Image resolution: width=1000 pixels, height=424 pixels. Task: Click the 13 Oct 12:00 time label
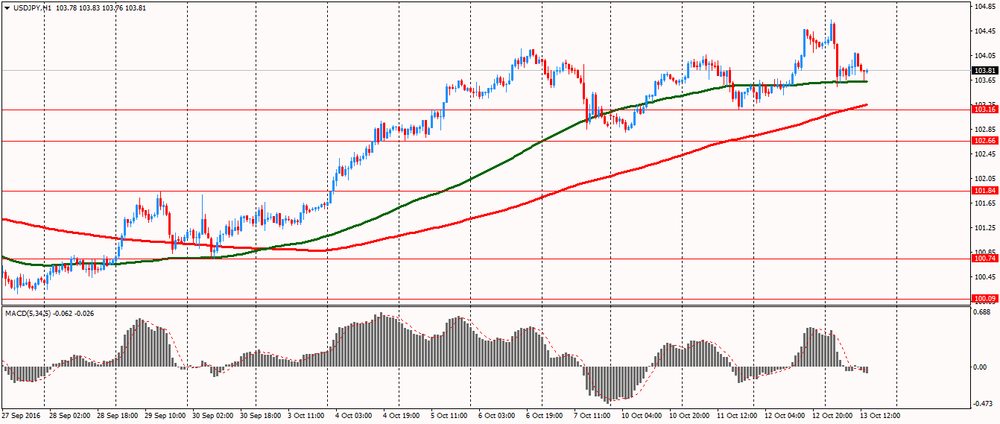coord(880,415)
